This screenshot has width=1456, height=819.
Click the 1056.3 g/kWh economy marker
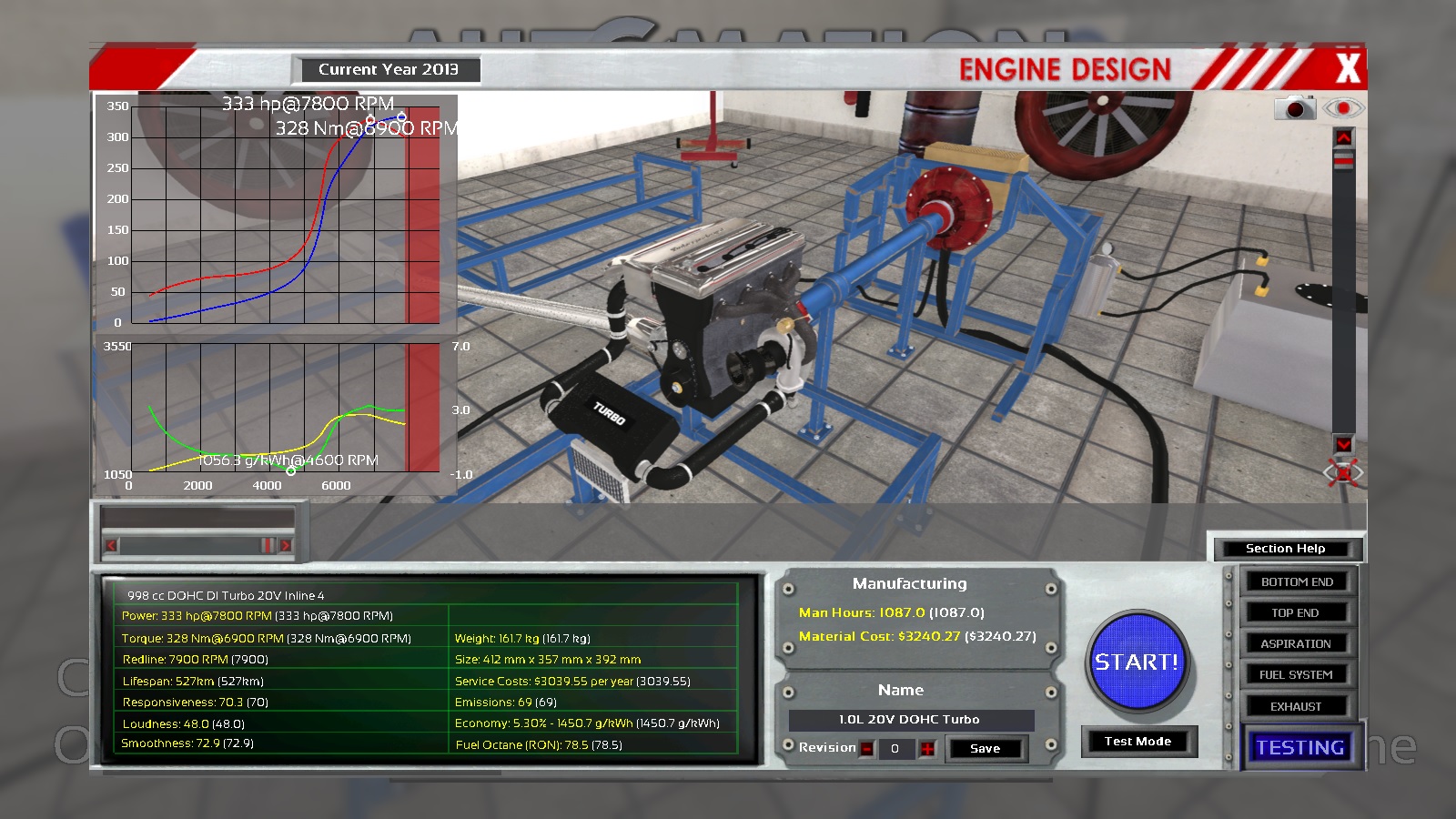point(291,470)
